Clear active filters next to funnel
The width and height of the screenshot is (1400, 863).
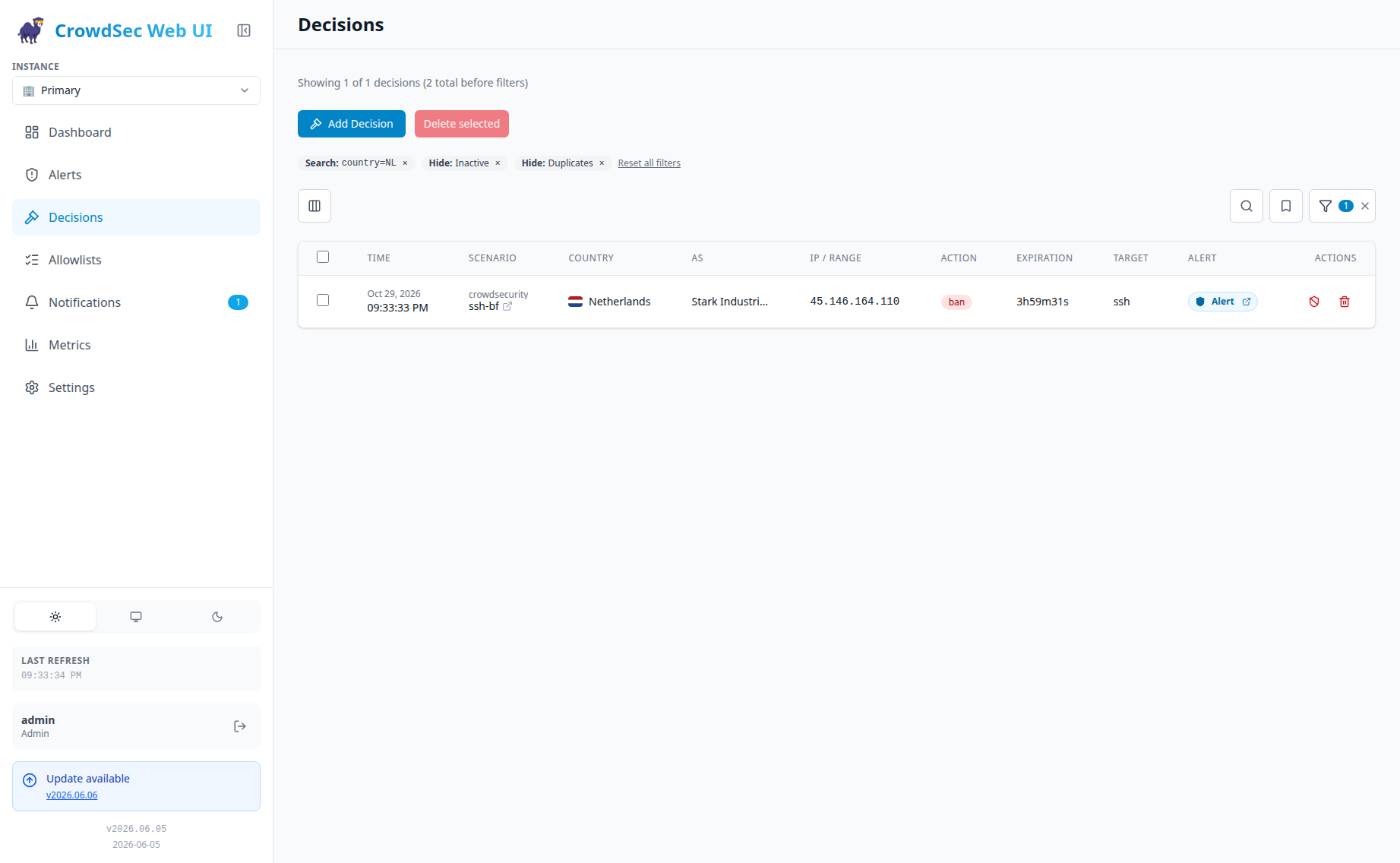(1365, 206)
